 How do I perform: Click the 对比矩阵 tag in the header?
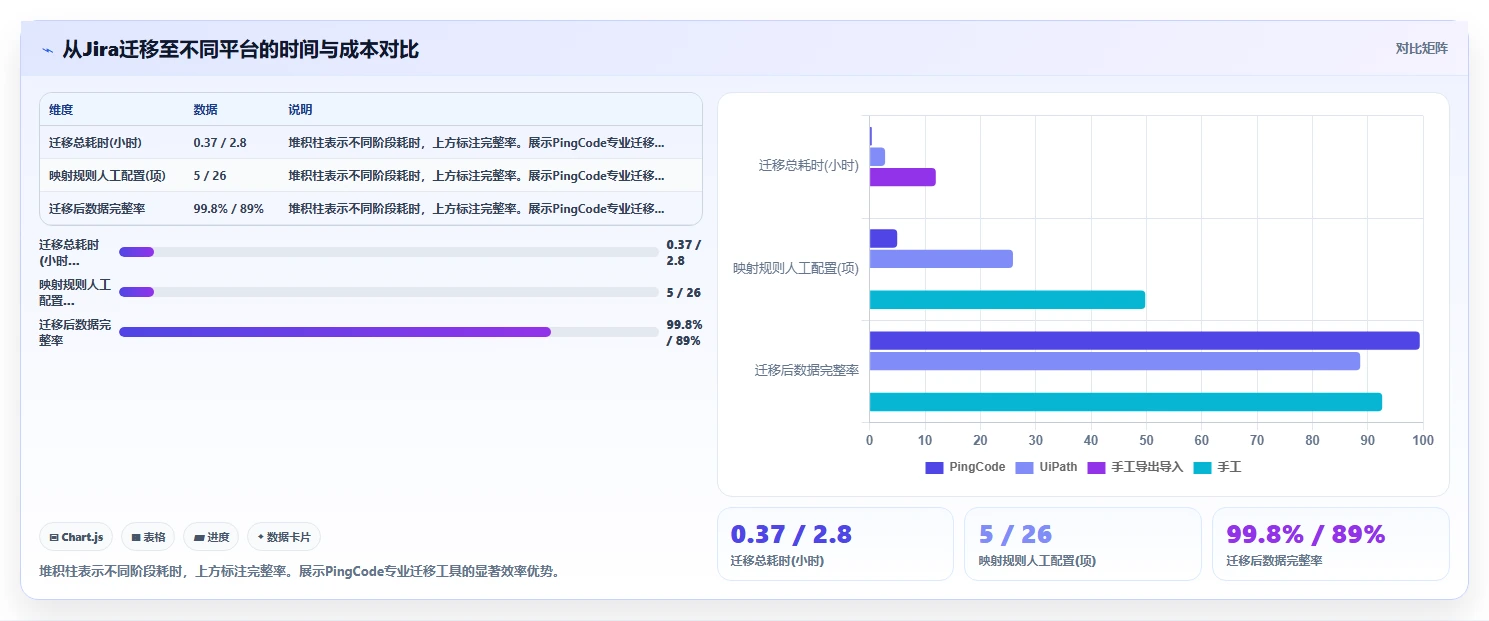pos(1421,48)
